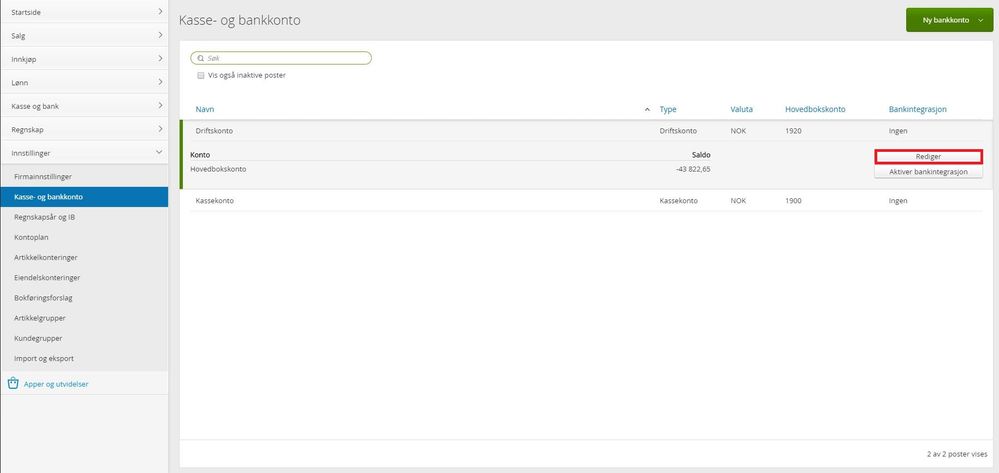Expand the Kasse og bank sidebar section
The image size is (999, 473).
tap(84, 106)
